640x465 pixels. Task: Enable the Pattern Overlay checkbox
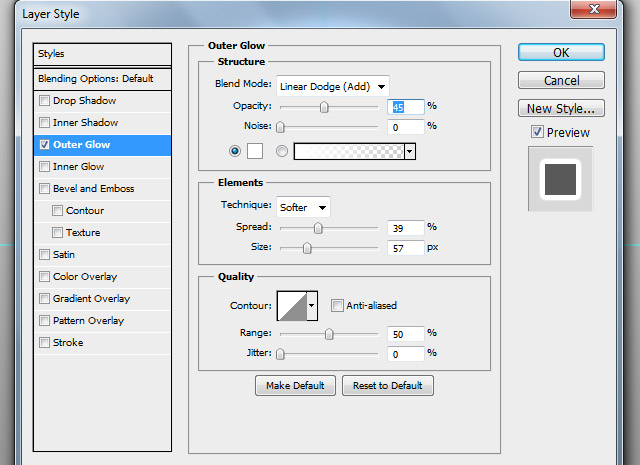44,320
